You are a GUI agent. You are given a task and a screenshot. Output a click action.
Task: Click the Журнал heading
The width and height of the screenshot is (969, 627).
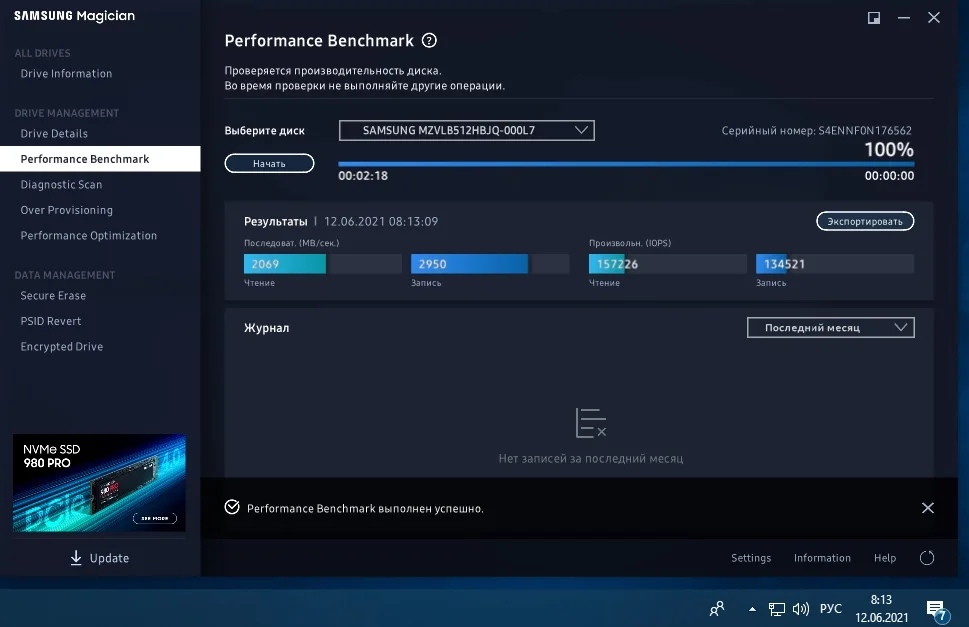266,328
